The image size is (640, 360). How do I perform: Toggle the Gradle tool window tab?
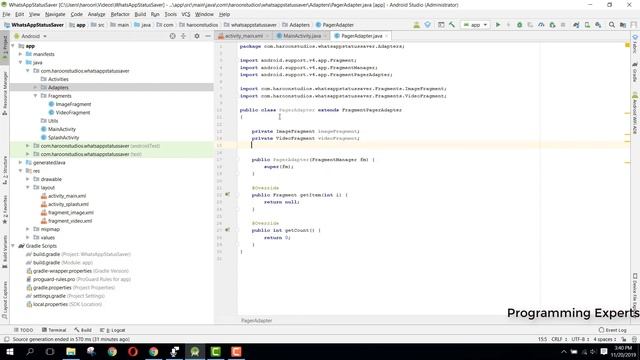(x=635, y=71)
